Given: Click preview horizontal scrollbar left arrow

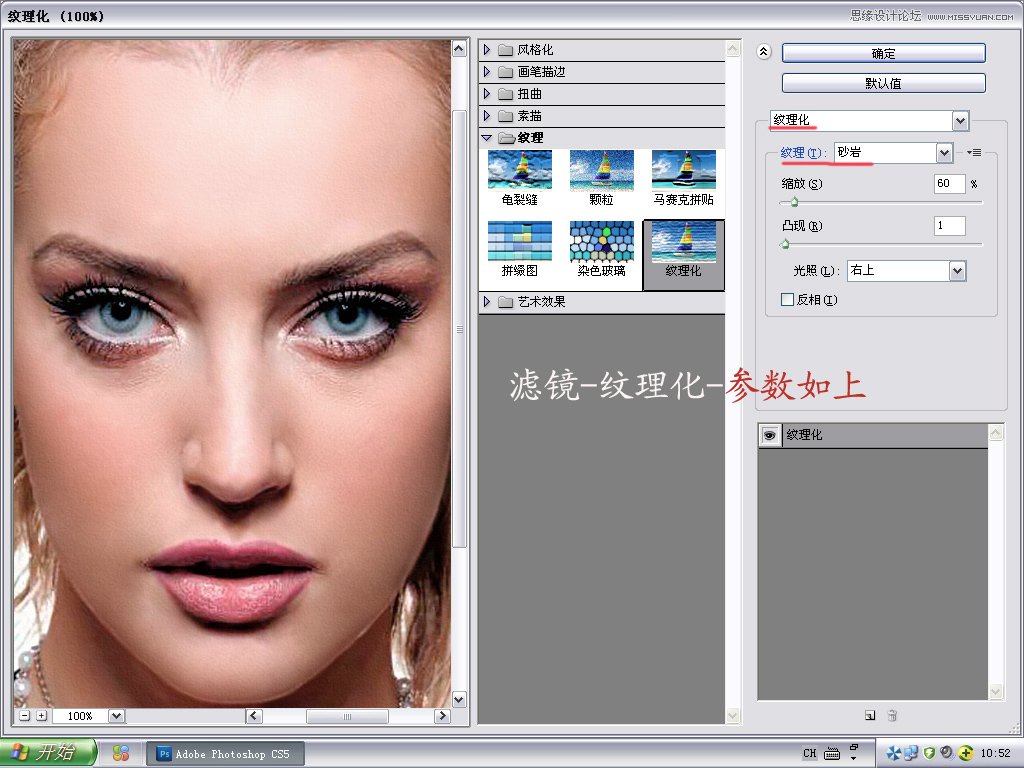Looking at the screenshot, I should point(254,716).
